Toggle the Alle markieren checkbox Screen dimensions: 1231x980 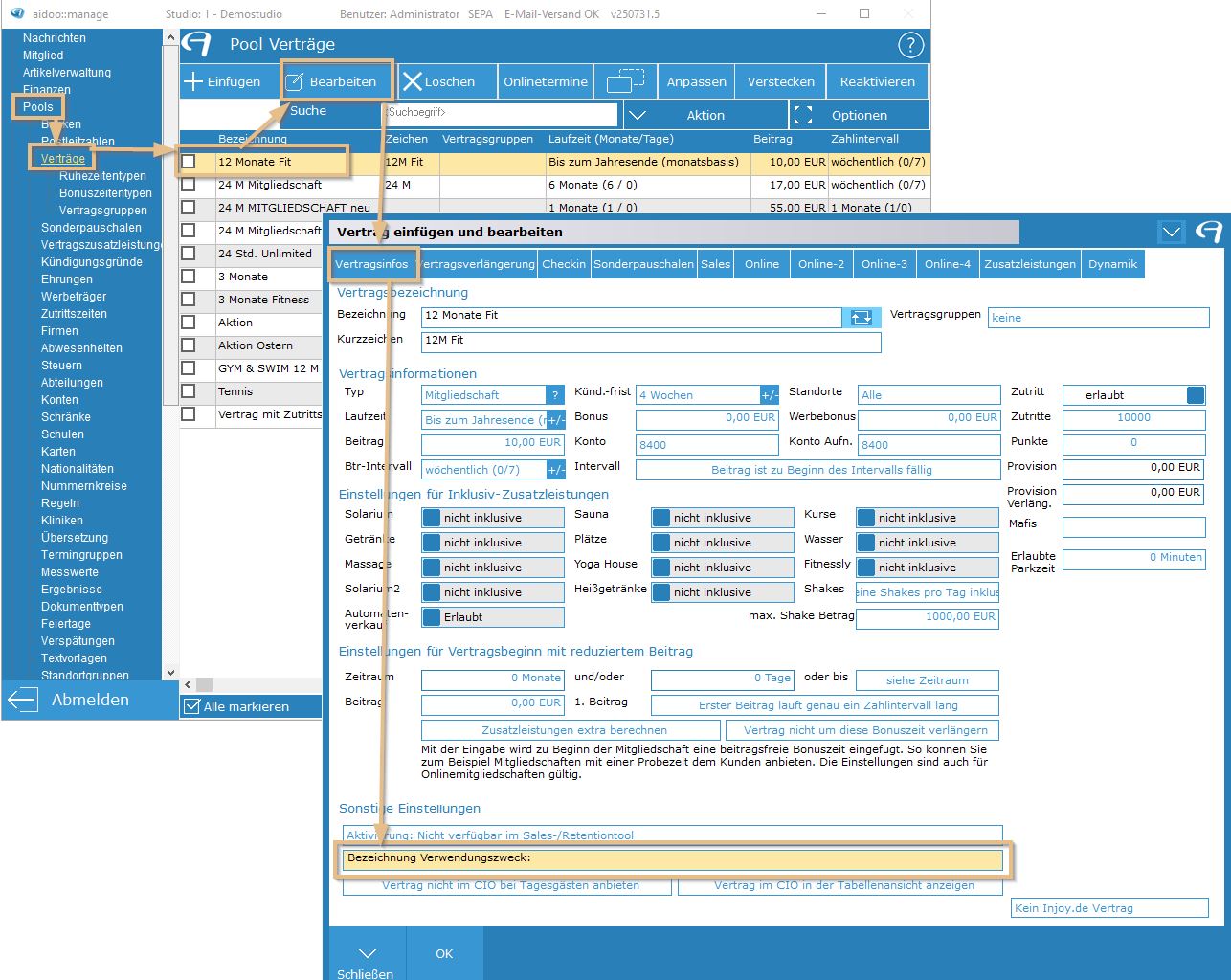click(x=190, y=706)
